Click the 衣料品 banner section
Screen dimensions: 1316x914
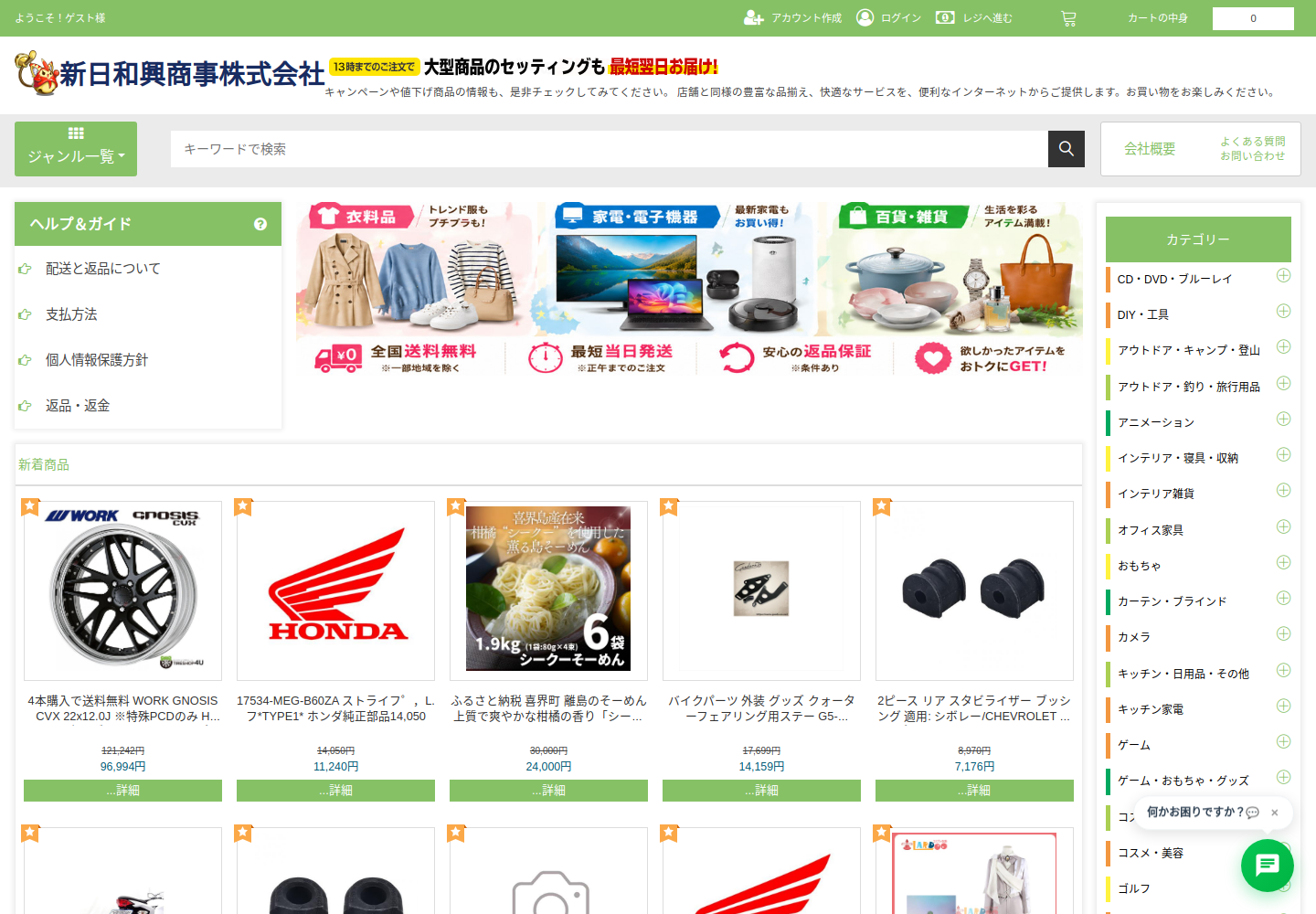(x=416, y=268)
